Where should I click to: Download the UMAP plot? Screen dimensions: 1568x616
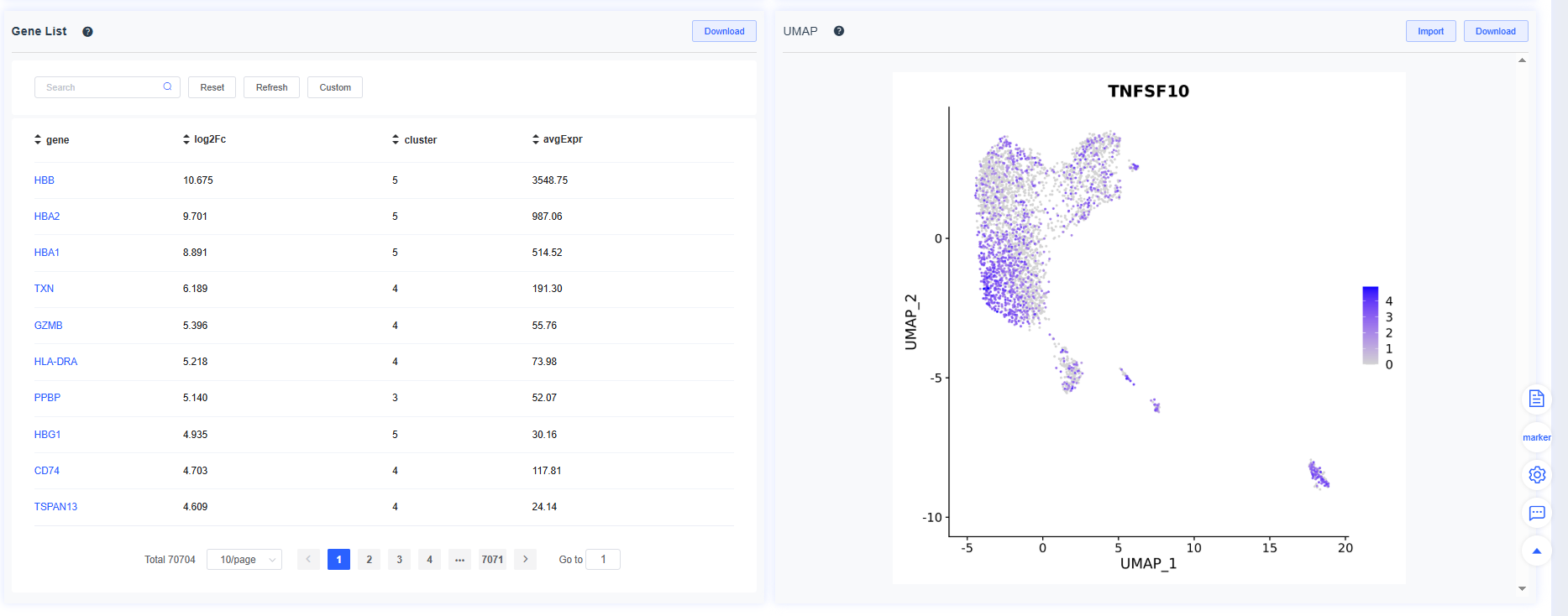pos(1495,31)
